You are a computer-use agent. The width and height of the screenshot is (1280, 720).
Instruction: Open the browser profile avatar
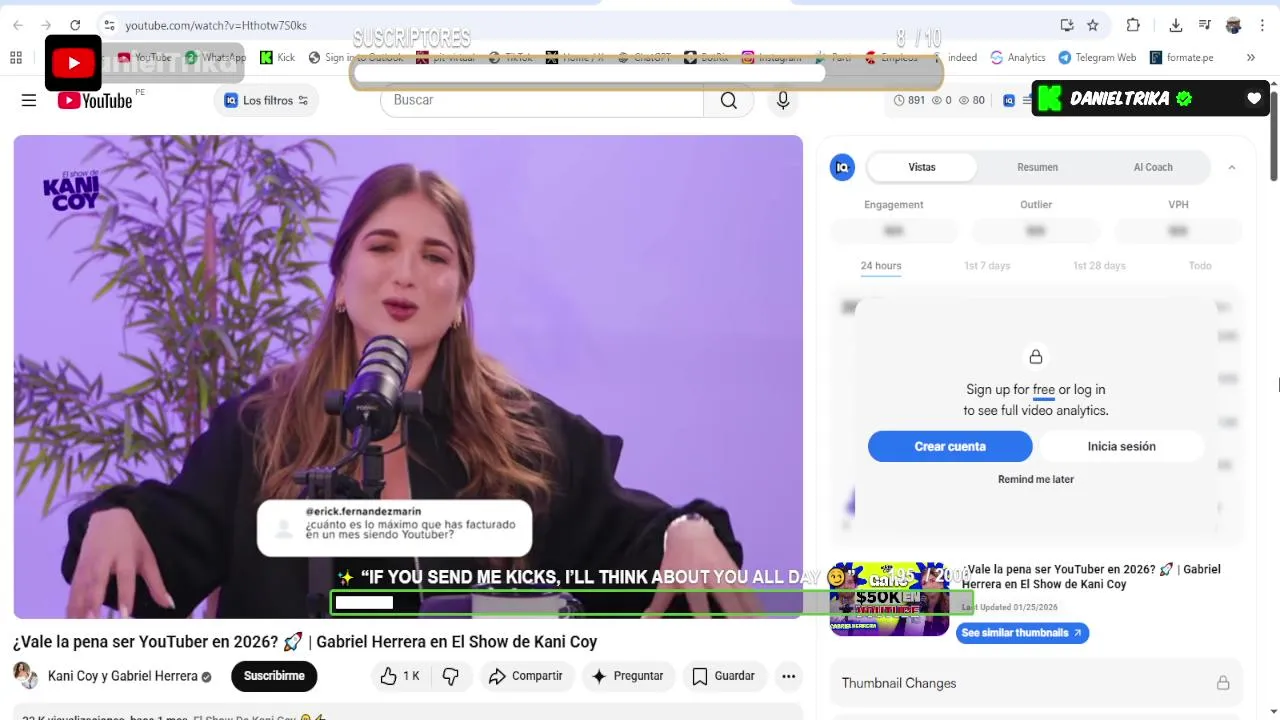(1233, 25)
